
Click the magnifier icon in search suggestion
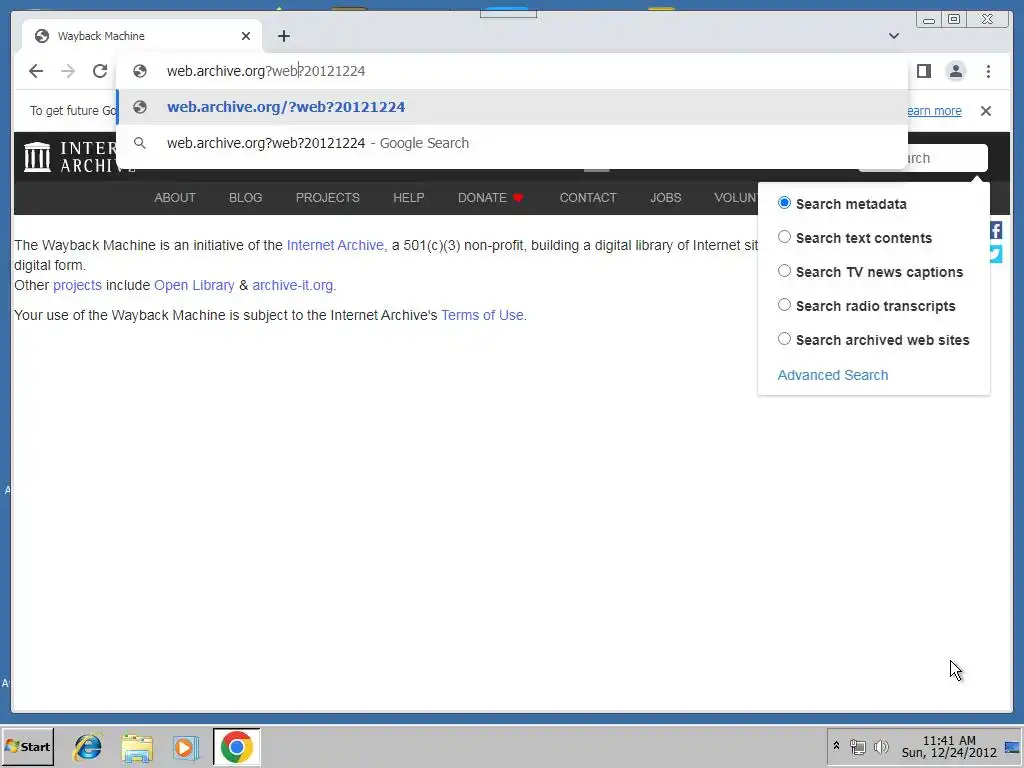(140, 143)
